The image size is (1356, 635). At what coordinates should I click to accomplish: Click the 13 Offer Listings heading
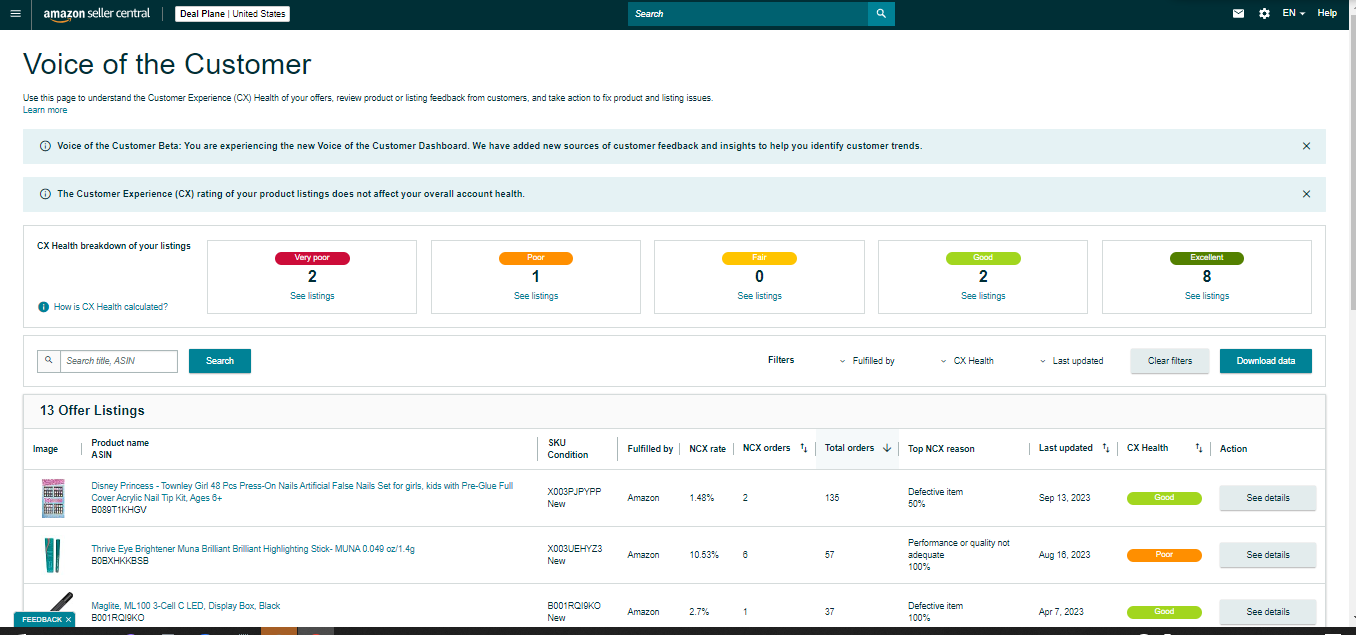coord(92,411)
